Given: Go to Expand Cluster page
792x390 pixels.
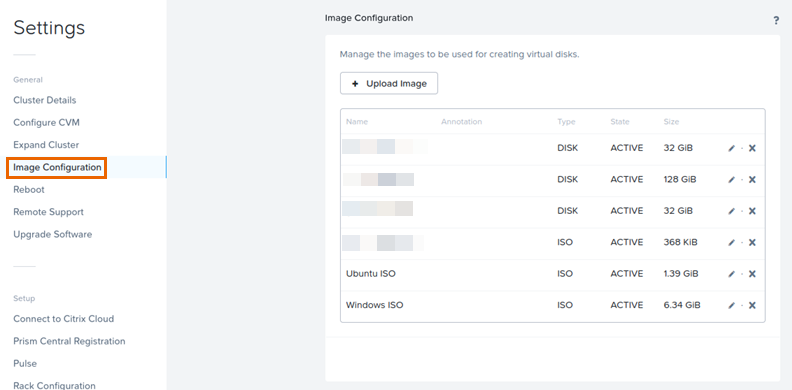Looking at the screenshot, I should [x=46, y=144].
